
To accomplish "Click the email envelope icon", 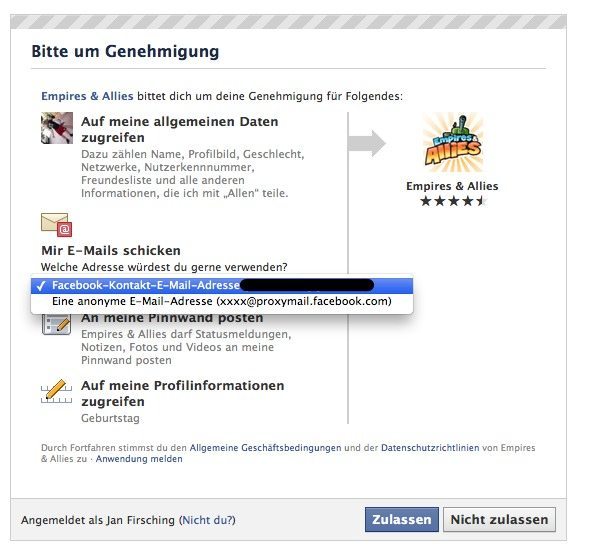I will [57, 225].
